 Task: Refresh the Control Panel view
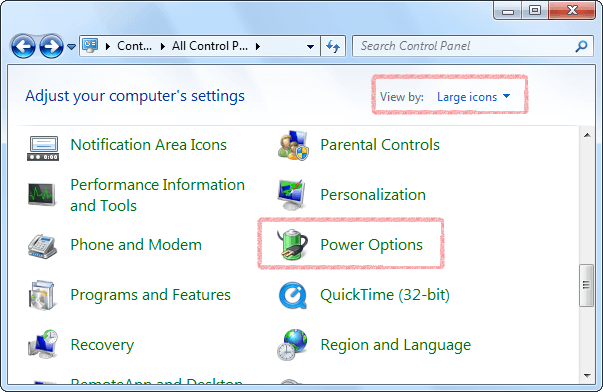333,46
